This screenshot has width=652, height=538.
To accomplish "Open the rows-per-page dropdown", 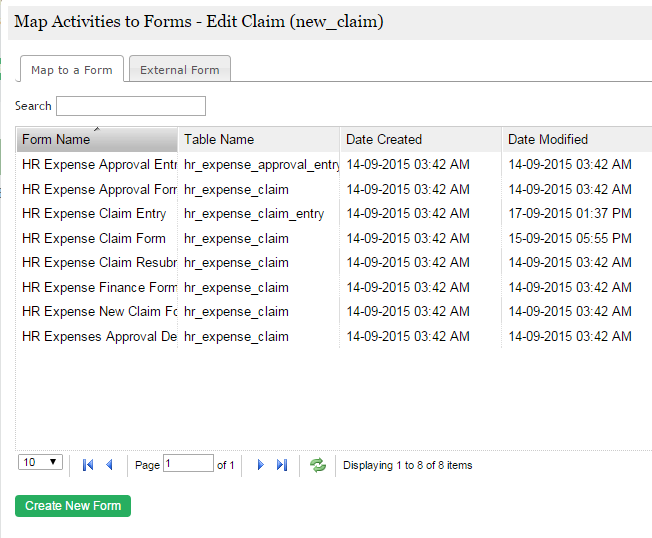I will coord(41,463).
